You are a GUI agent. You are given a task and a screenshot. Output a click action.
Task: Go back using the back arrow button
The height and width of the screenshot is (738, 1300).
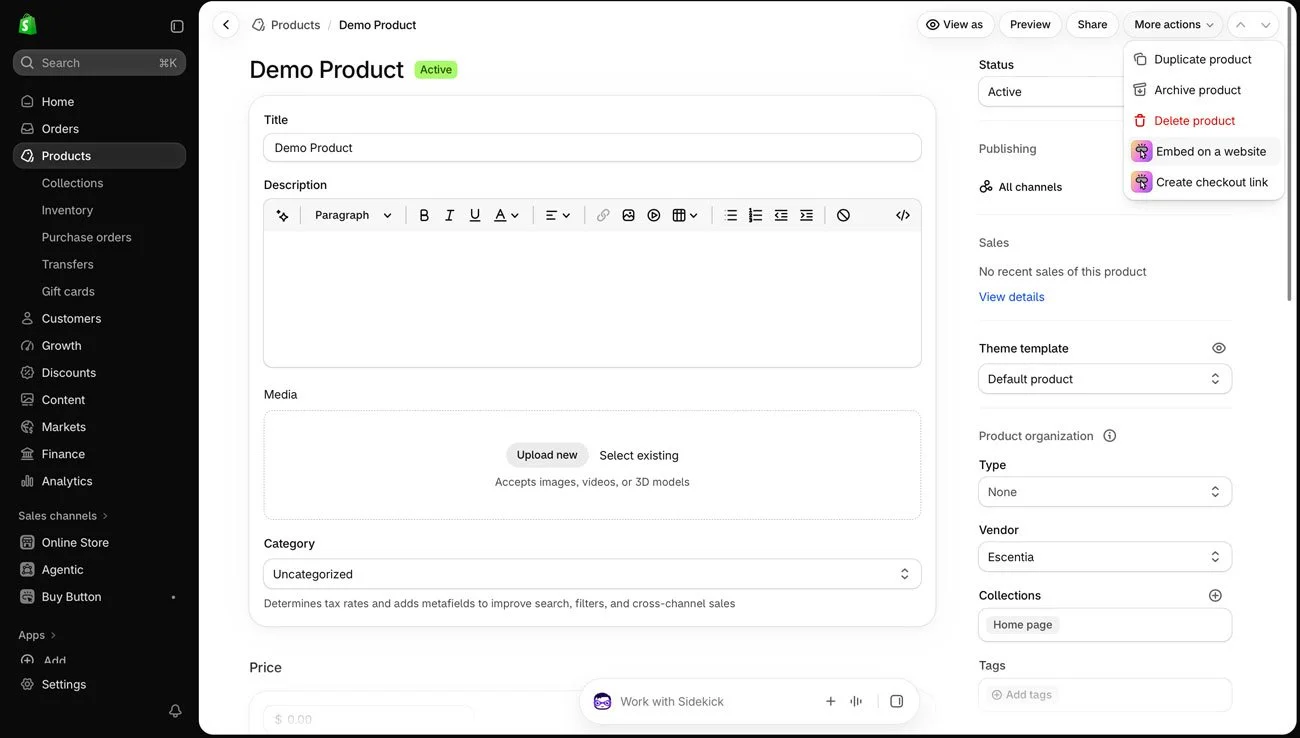tap(226, 25)
